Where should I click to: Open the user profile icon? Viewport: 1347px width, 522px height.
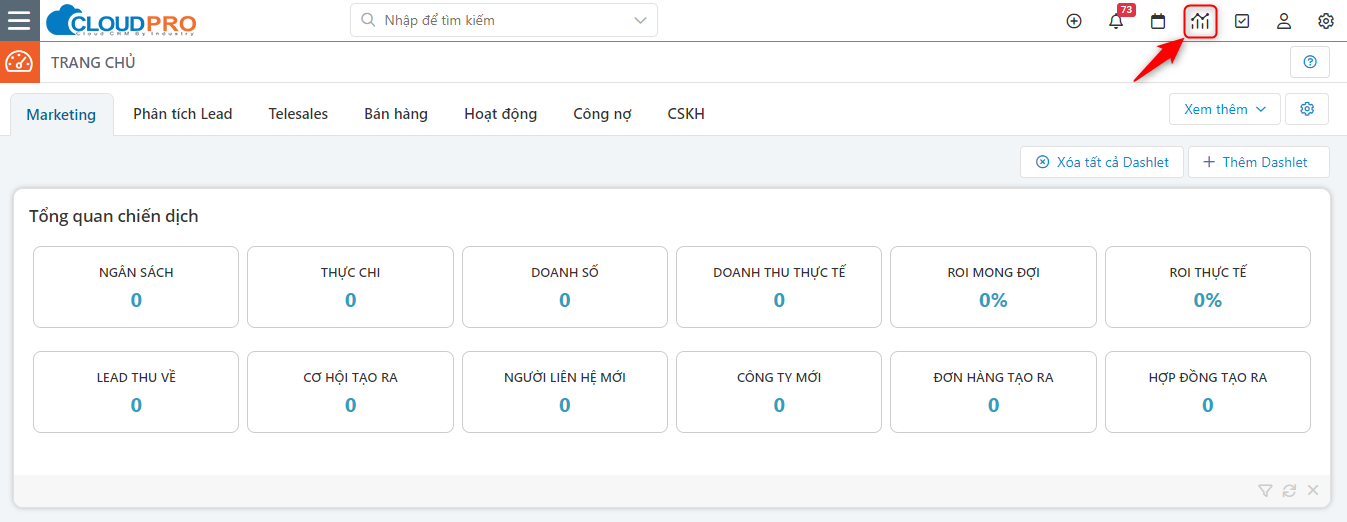click(x=1284, y=21)
